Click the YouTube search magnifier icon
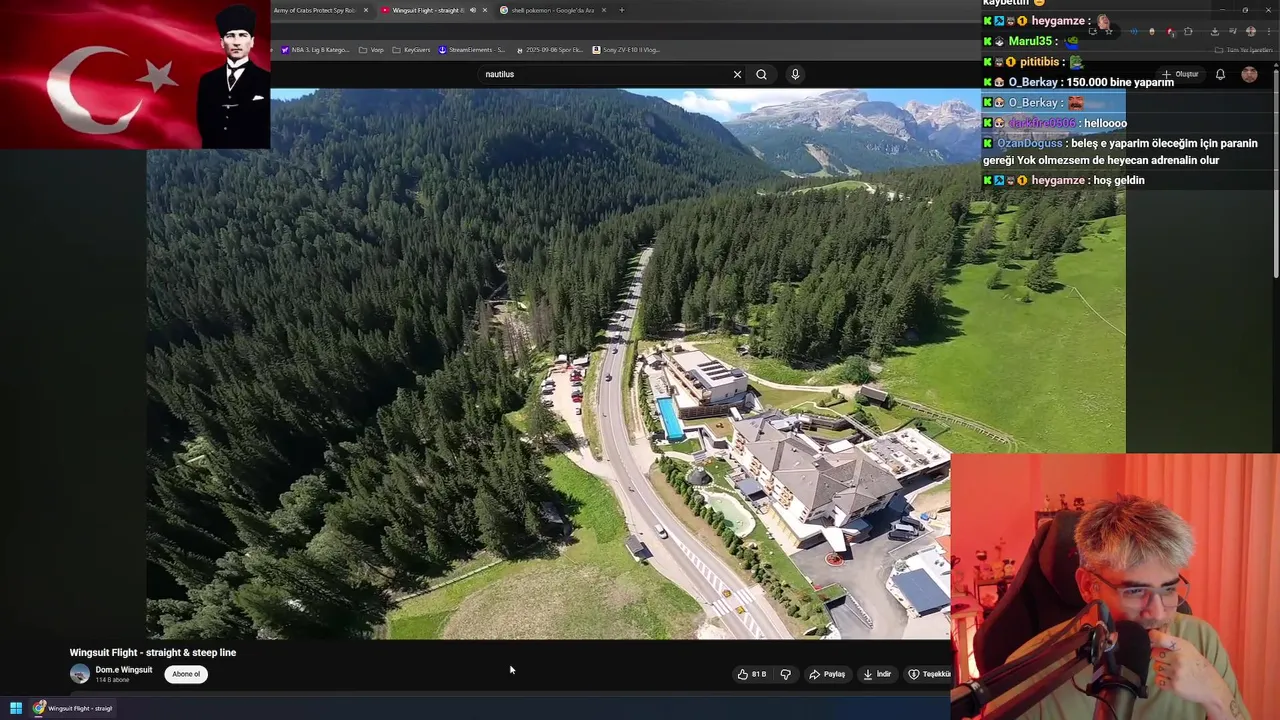This screenshot has width=1280, height=720. click(761, 74)
